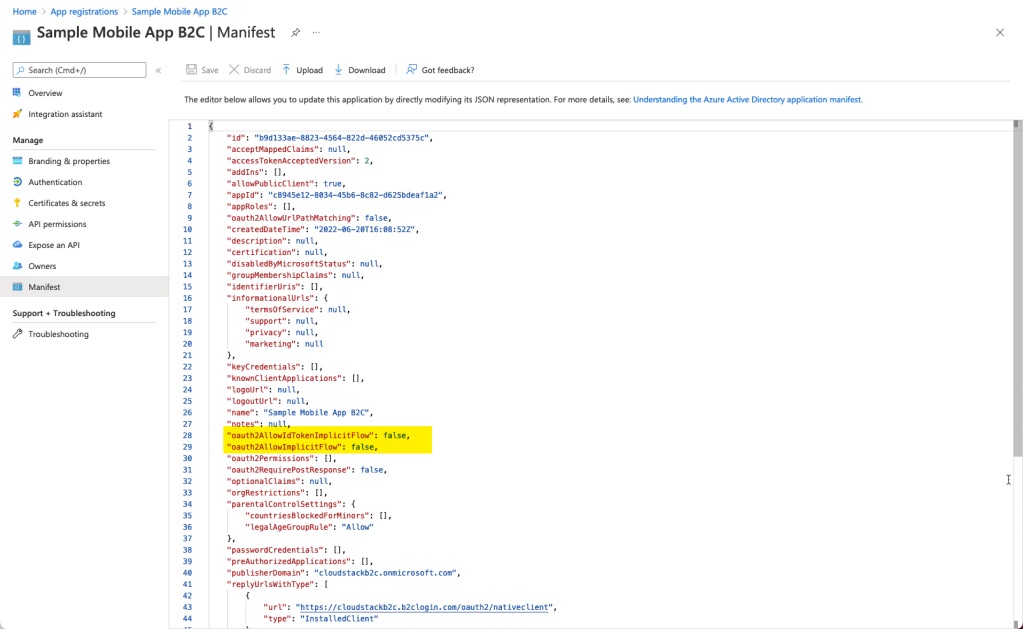Click the "InstalledClient" type value
This screenshot has height=629, width=1023.
tap(339, 619)
